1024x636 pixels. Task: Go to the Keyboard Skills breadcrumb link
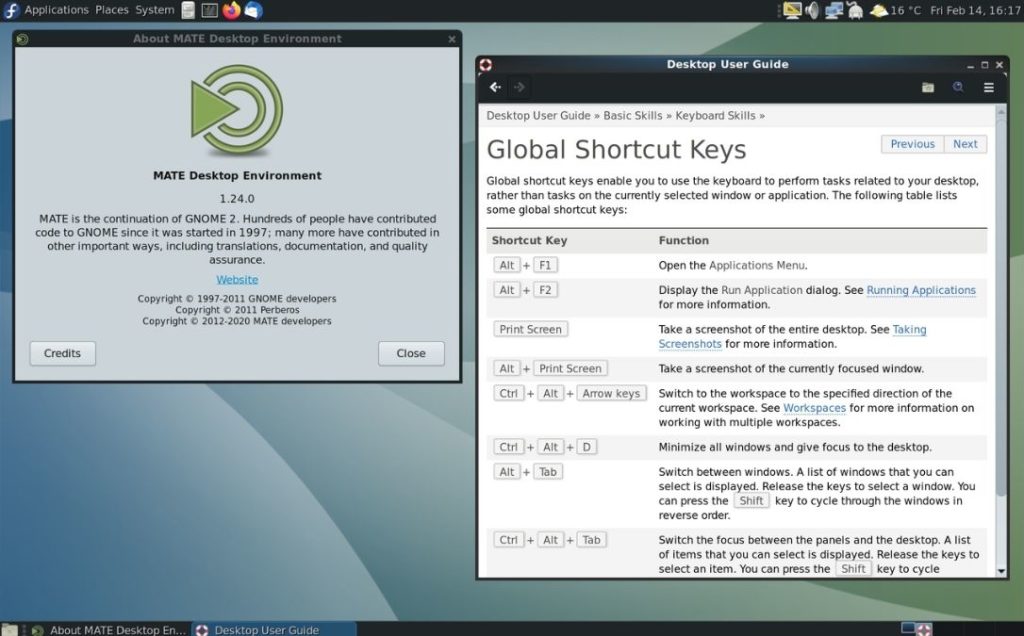[x=716, y=115]
